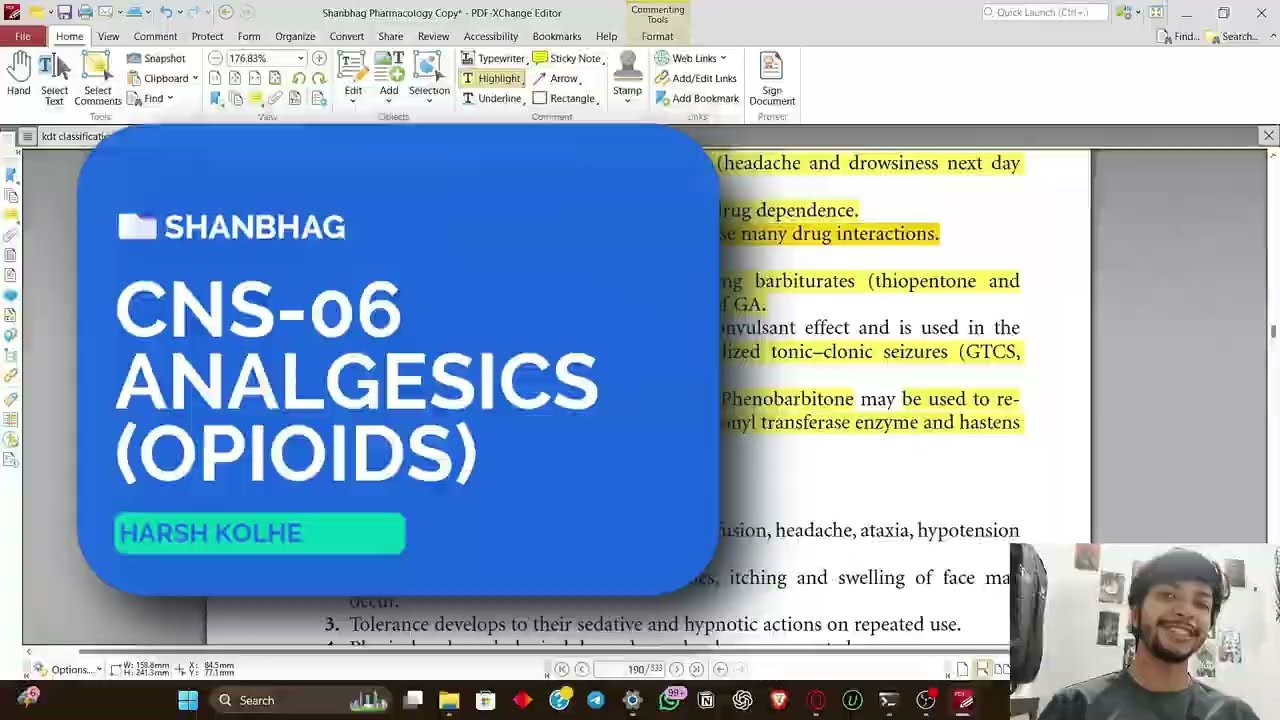Click Sign Document
Screen dimensions: 1280x720
click(x=772, y=79)
